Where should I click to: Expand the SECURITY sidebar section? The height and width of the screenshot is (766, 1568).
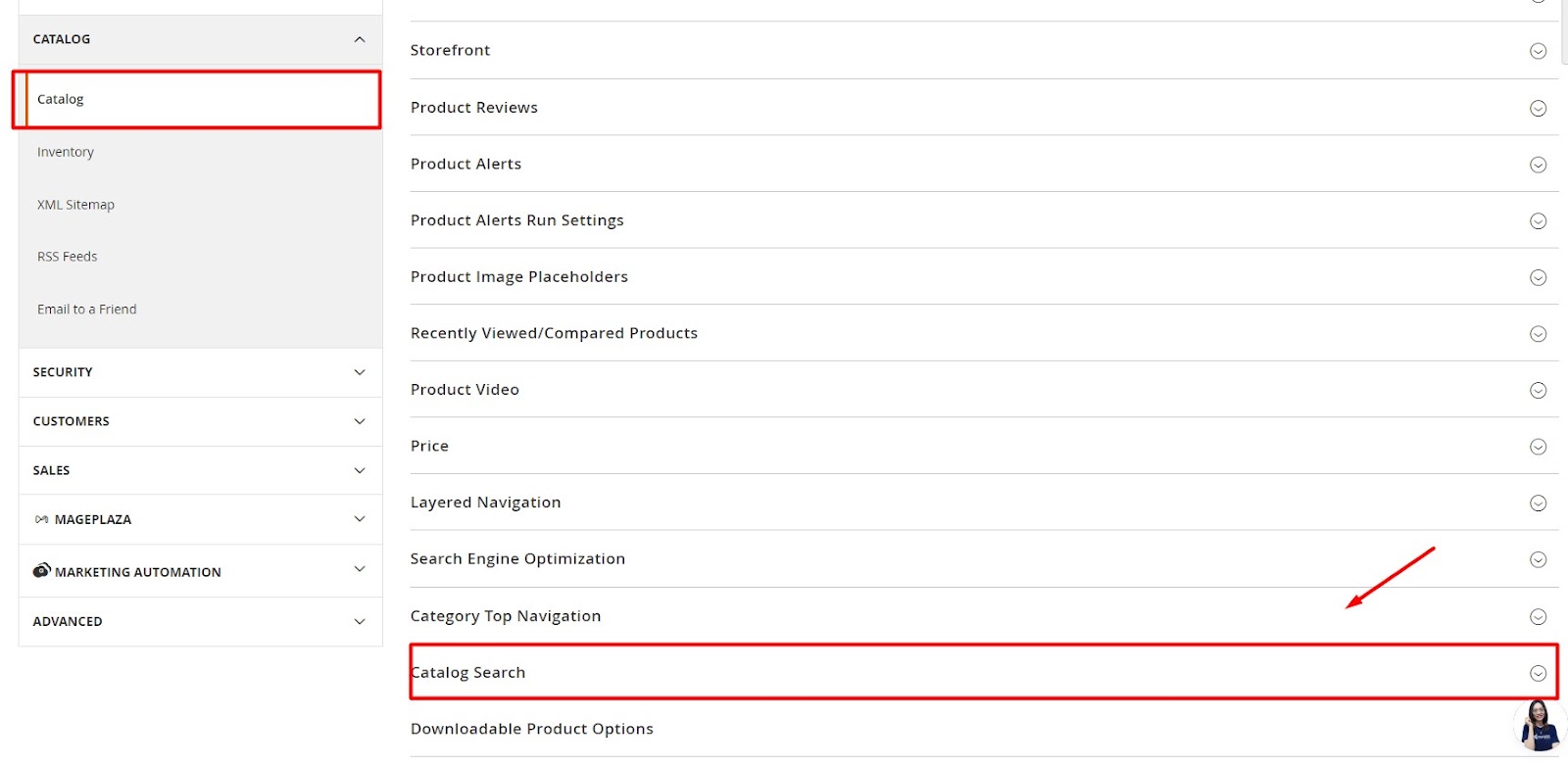pyautogui.click(x=200, y=372)
